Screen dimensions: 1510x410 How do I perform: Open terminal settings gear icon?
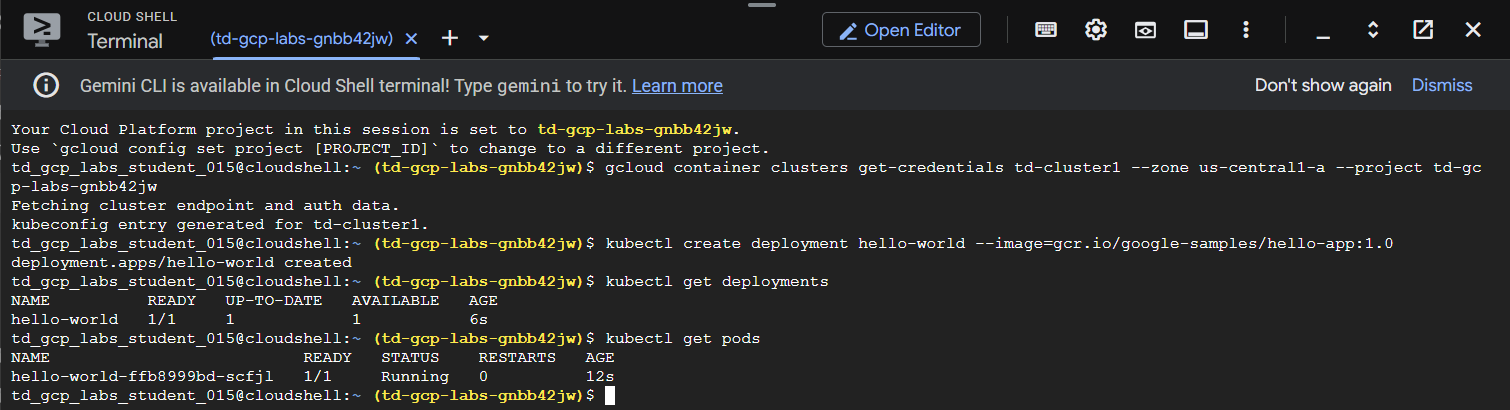1096,30
